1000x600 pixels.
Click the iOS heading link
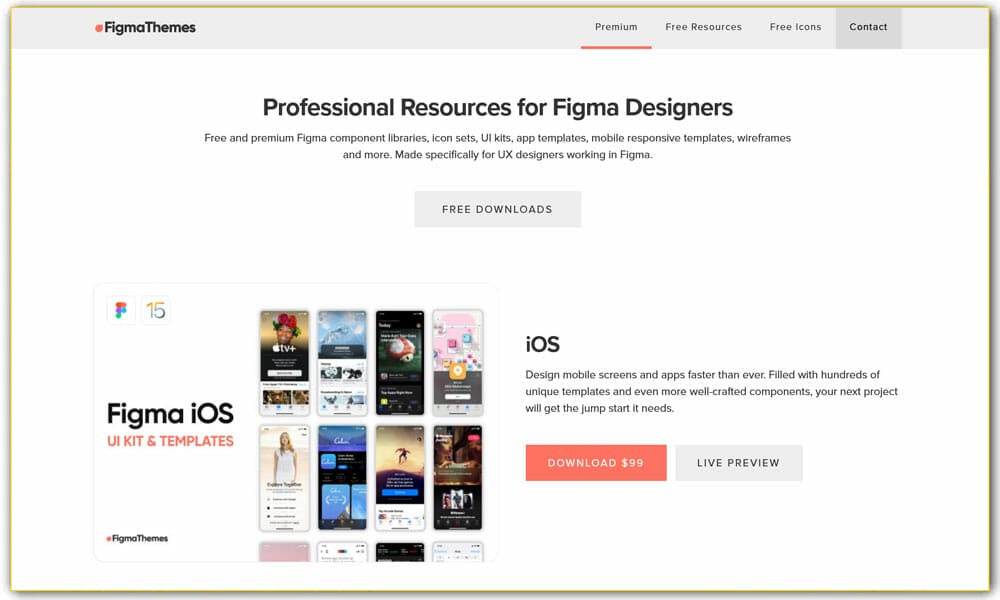pyautogui.click(x=540, y=344)
